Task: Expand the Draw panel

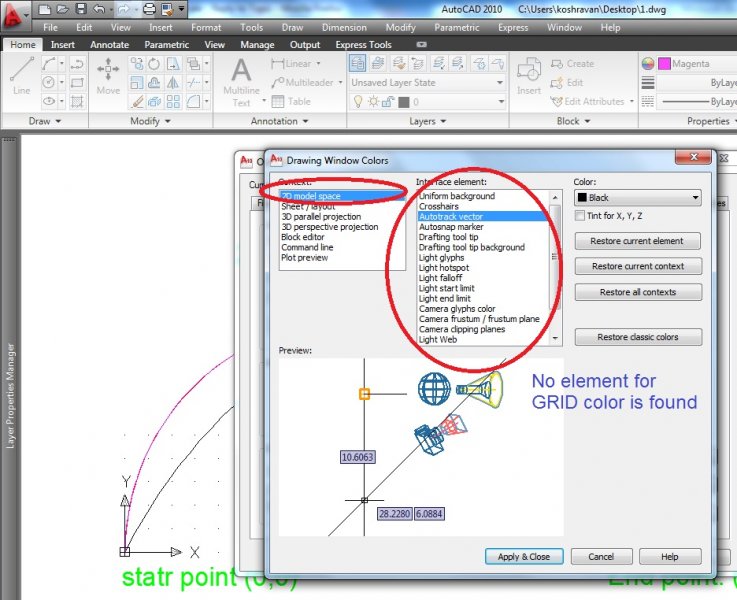Action: pyautogui.click(x=45, y=121)
